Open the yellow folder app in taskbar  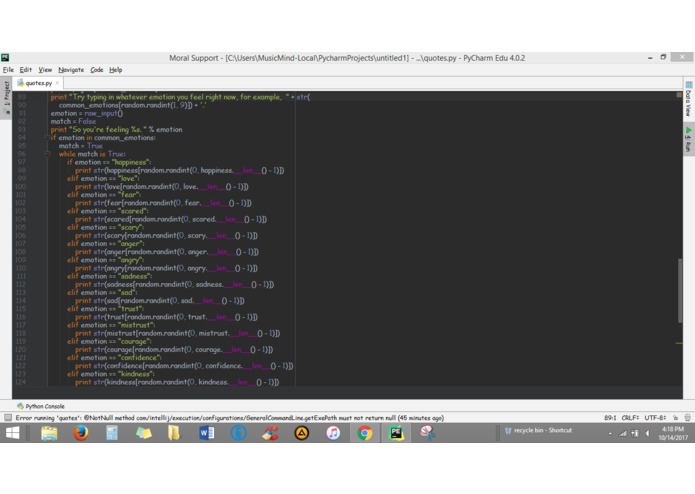tap(174, 433)
